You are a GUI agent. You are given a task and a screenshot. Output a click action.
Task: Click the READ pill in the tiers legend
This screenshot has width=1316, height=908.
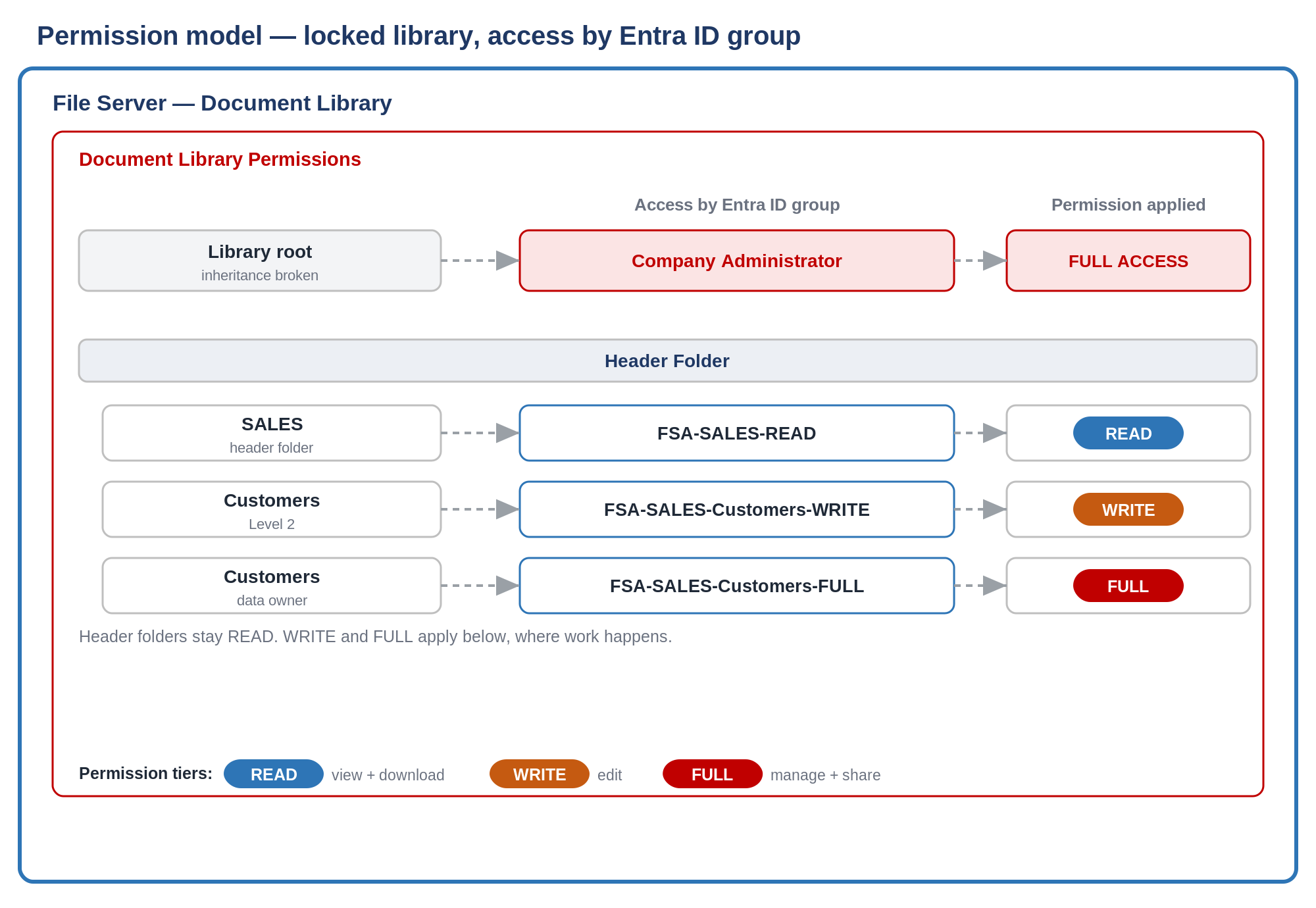pos(274,774)
